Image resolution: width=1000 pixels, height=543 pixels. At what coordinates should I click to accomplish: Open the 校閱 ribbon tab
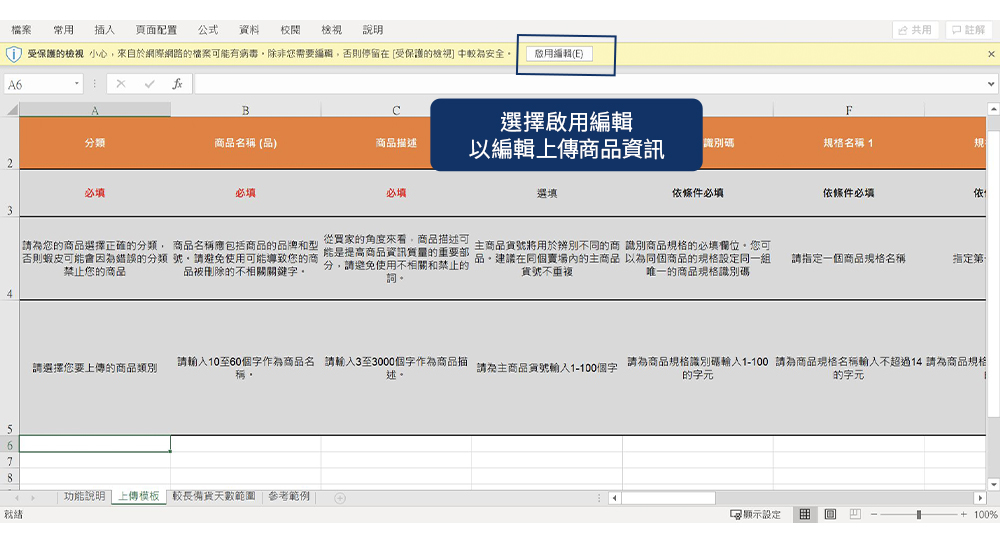tap(290, 30)
